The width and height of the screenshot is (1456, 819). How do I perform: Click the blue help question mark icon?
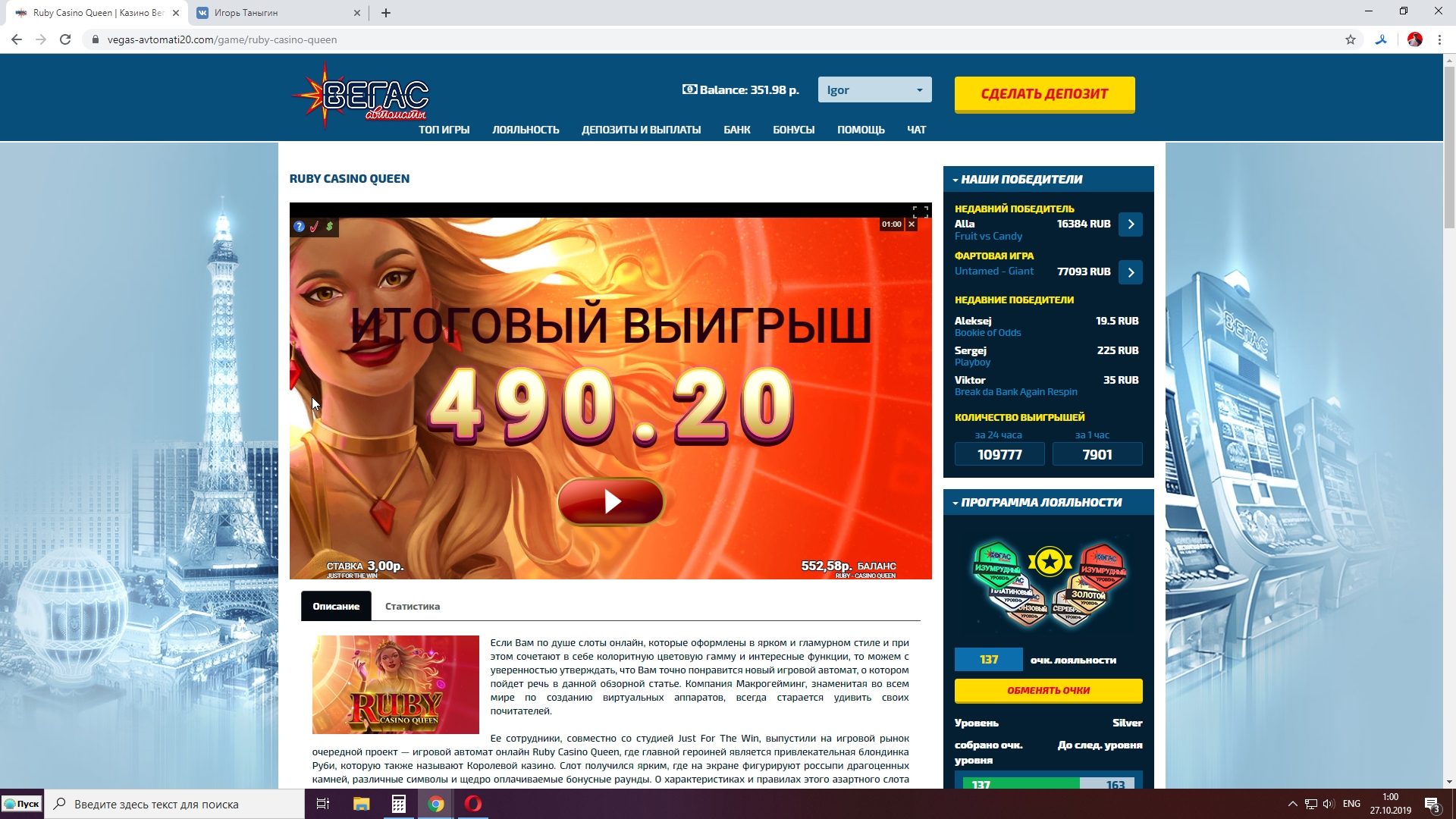click(299, 227)
